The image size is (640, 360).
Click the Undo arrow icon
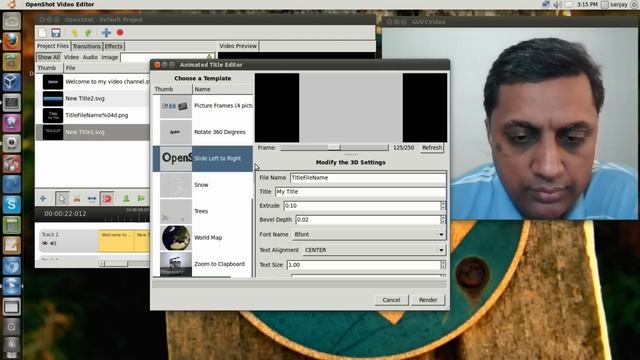click(74, 33)
